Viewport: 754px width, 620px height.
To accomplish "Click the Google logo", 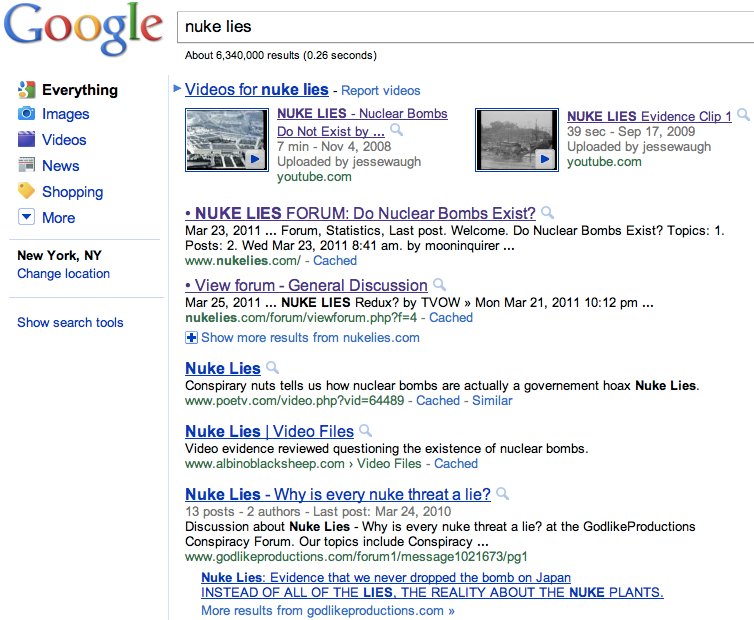I will click(x=83, y=28).
